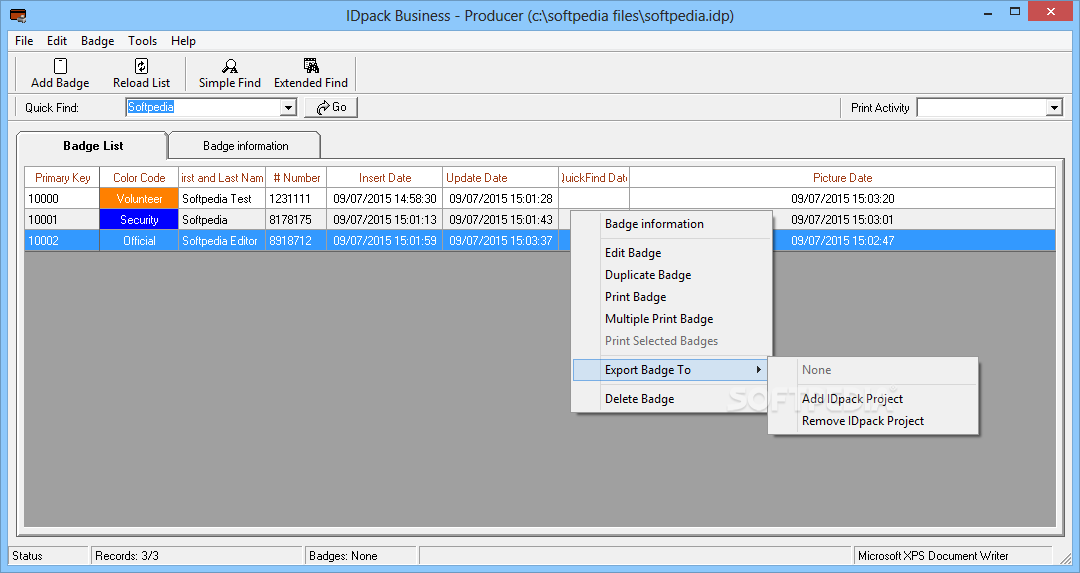Switch to the Badge information tab
This screenshot has height=573, width=1080.
pos(245,146)
